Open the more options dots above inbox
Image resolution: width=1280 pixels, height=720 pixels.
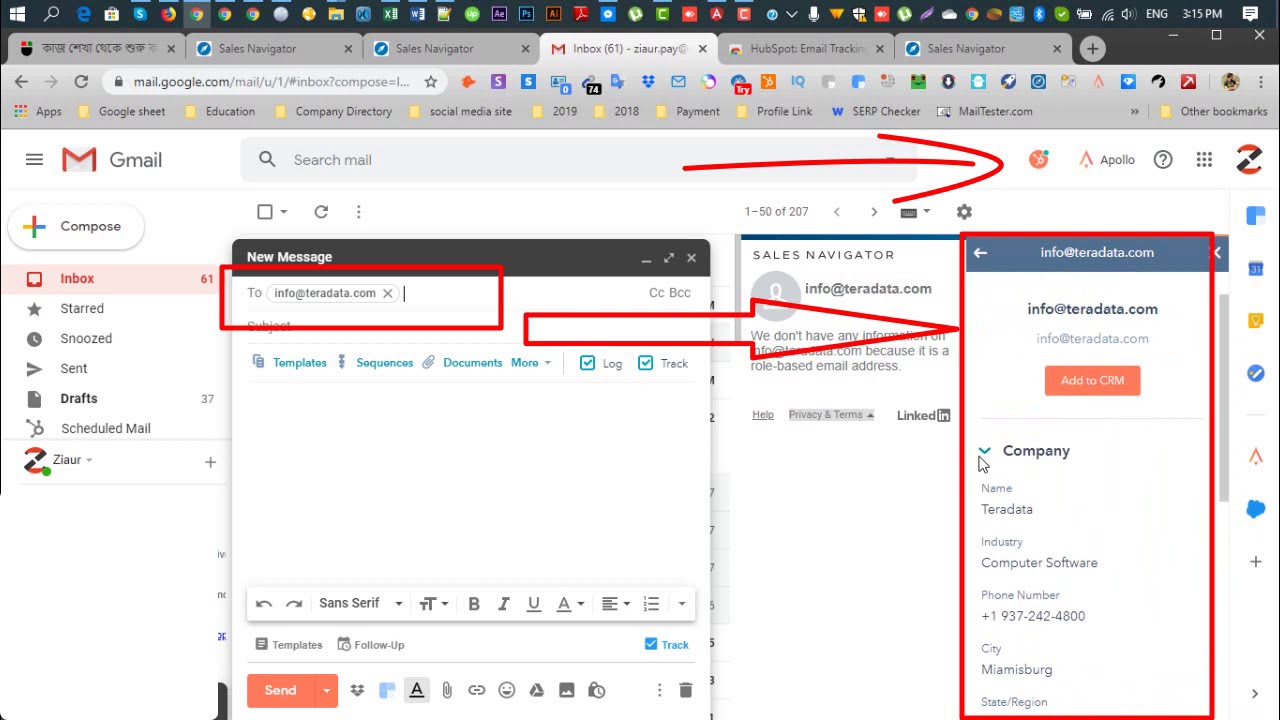(358, 212)
